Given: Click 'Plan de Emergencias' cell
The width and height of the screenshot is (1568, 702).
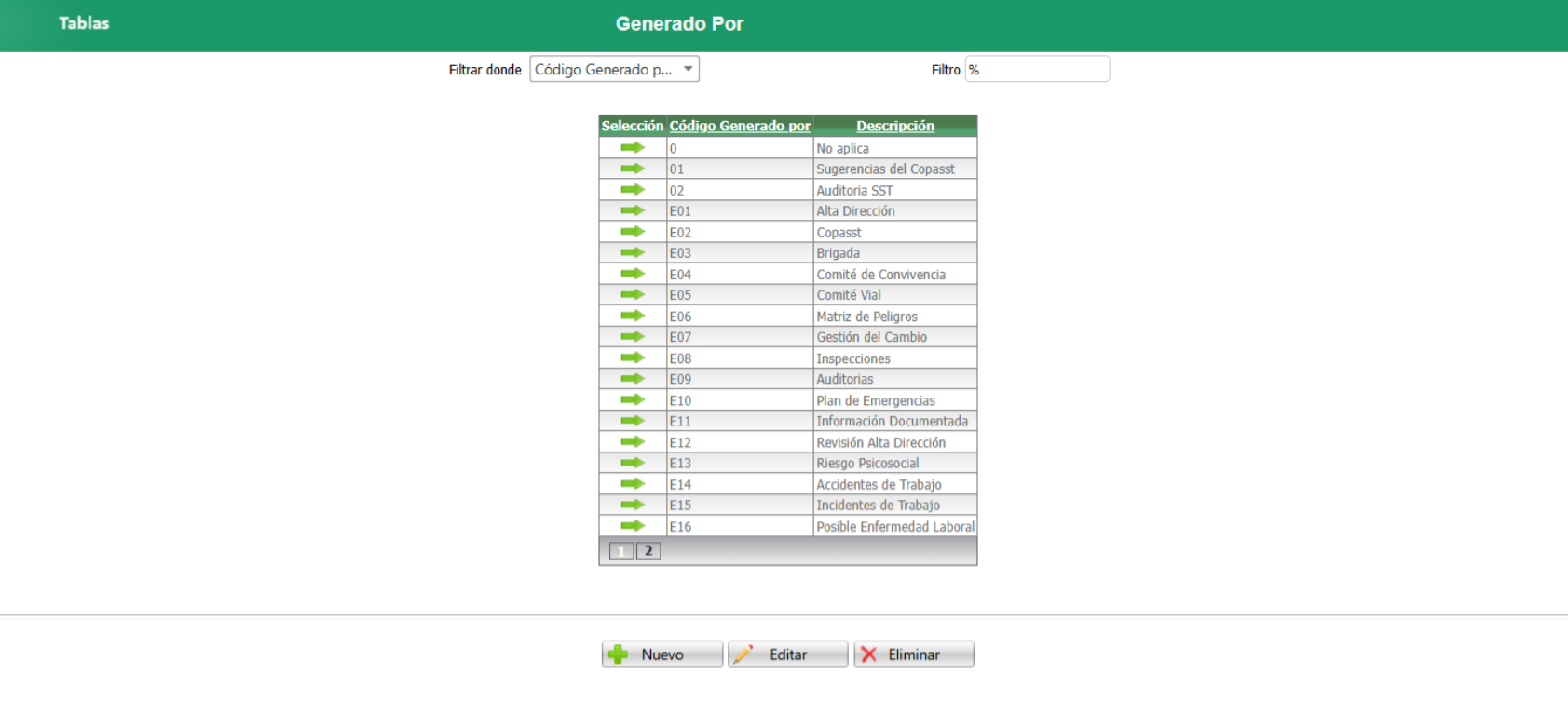Looking at the screenshot, I should click(x=895, y=399).
